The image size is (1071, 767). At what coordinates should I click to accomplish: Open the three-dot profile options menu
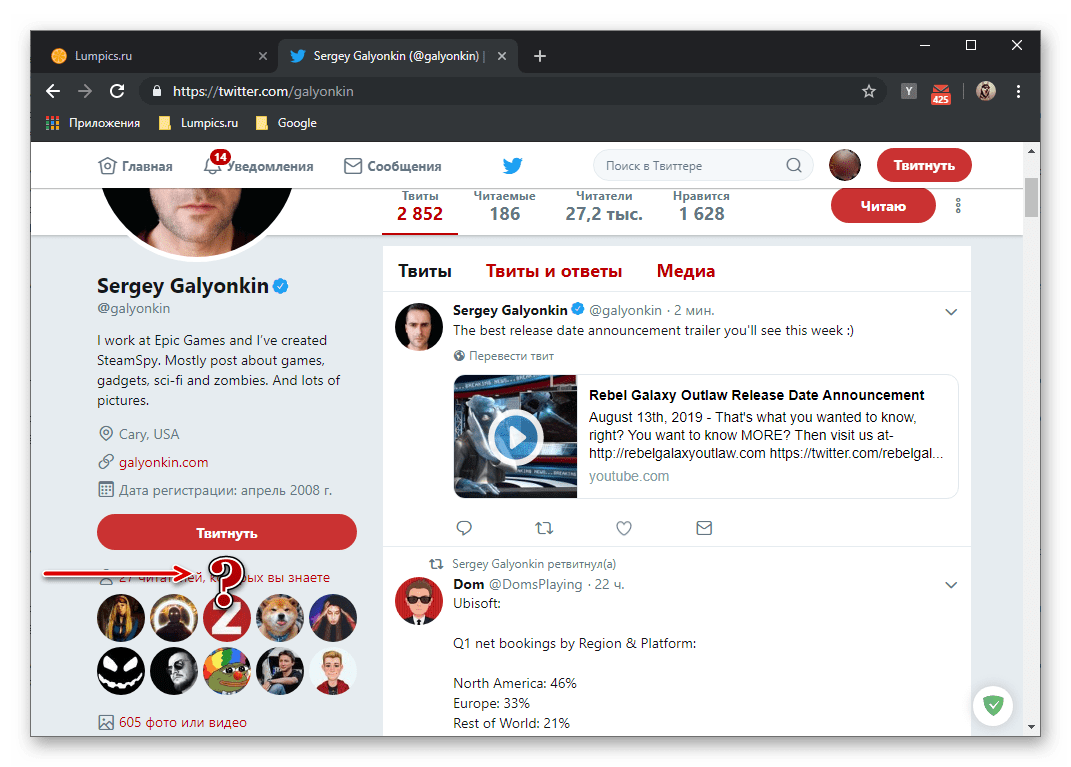coord(958,206)
